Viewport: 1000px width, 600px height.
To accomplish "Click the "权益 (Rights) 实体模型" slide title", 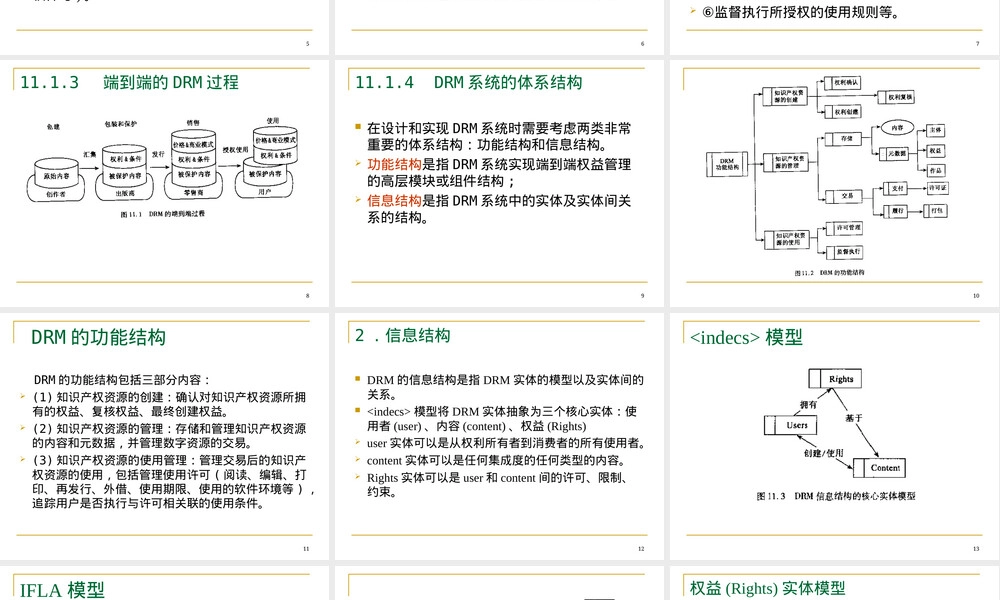I will click(x=767, y=588).
